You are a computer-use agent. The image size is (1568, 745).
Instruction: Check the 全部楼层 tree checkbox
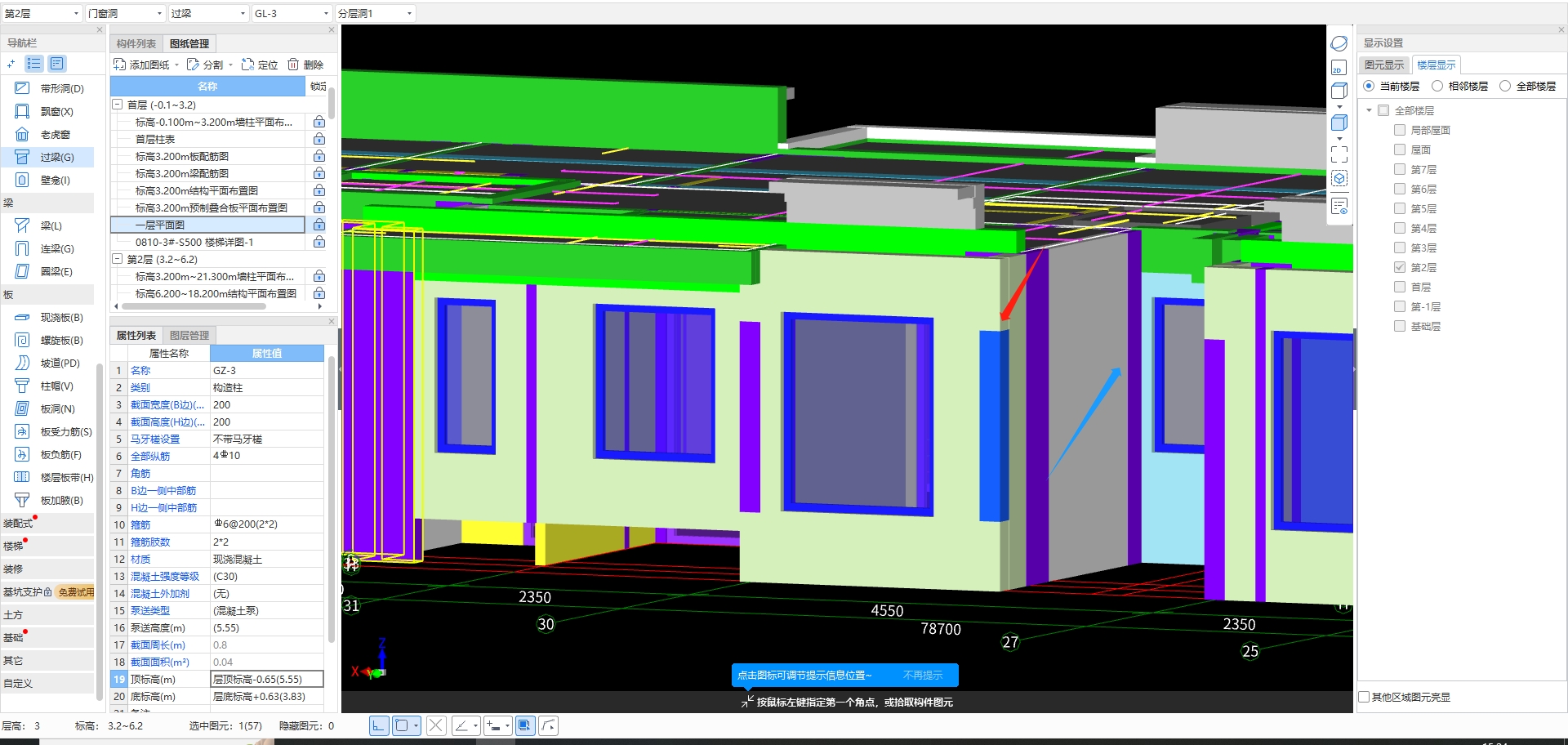click(x=1383, y=110)
